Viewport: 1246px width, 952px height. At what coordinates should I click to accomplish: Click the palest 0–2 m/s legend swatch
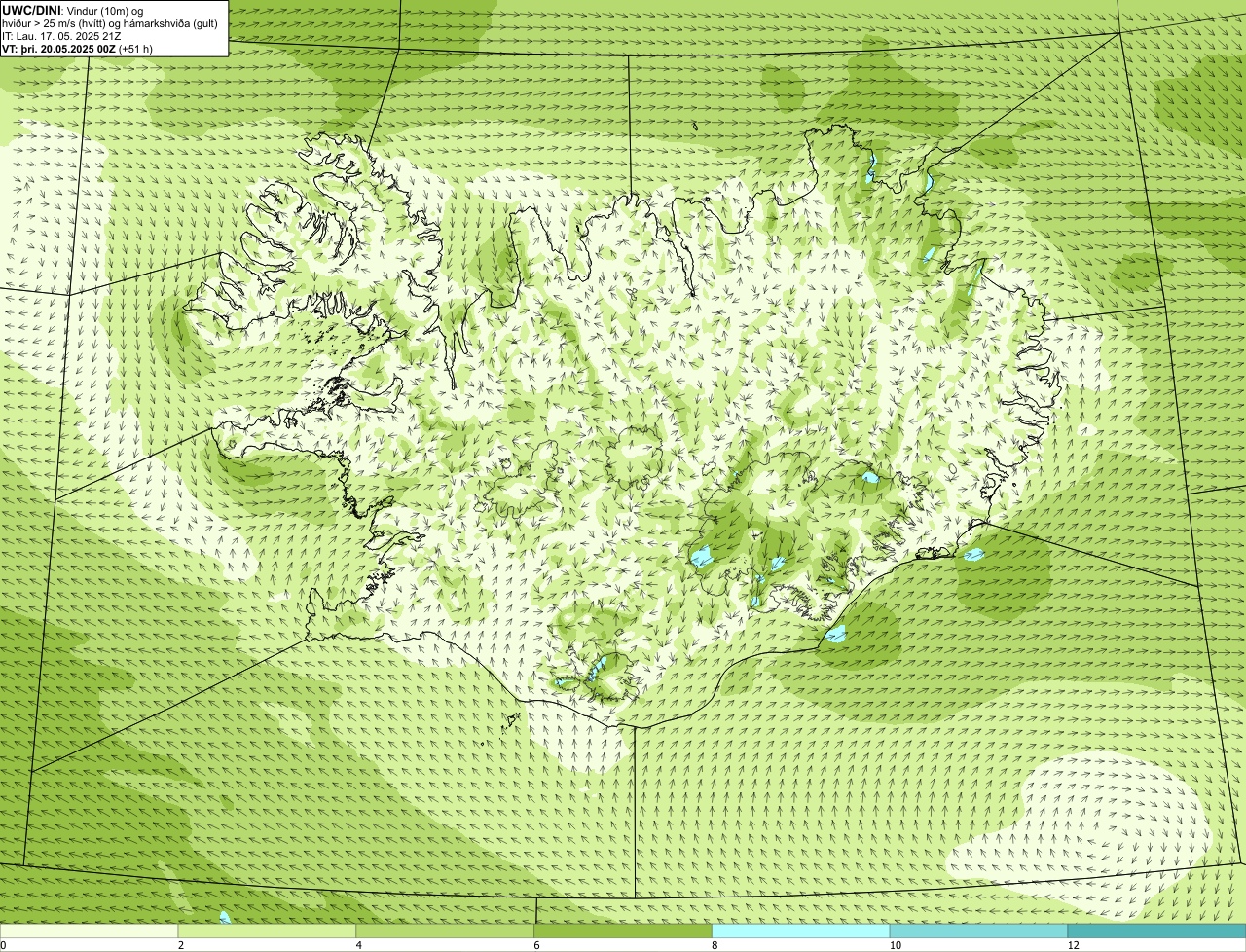90,932
